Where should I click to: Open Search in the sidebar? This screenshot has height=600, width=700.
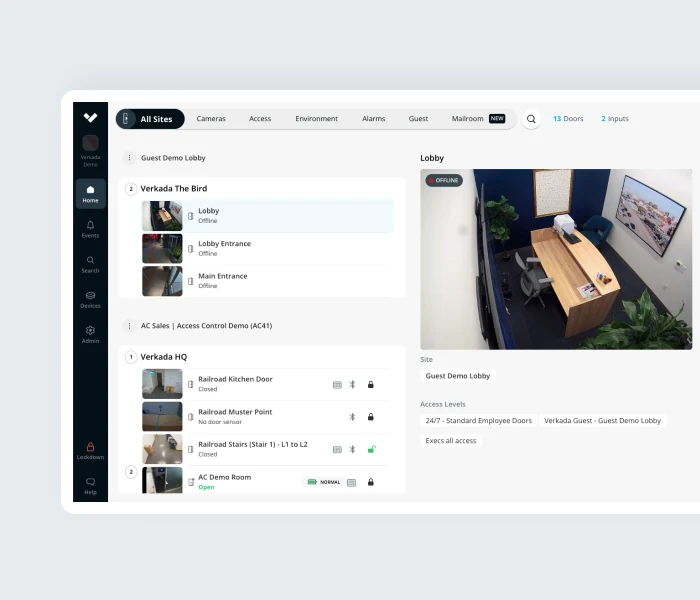coord(91,264)
